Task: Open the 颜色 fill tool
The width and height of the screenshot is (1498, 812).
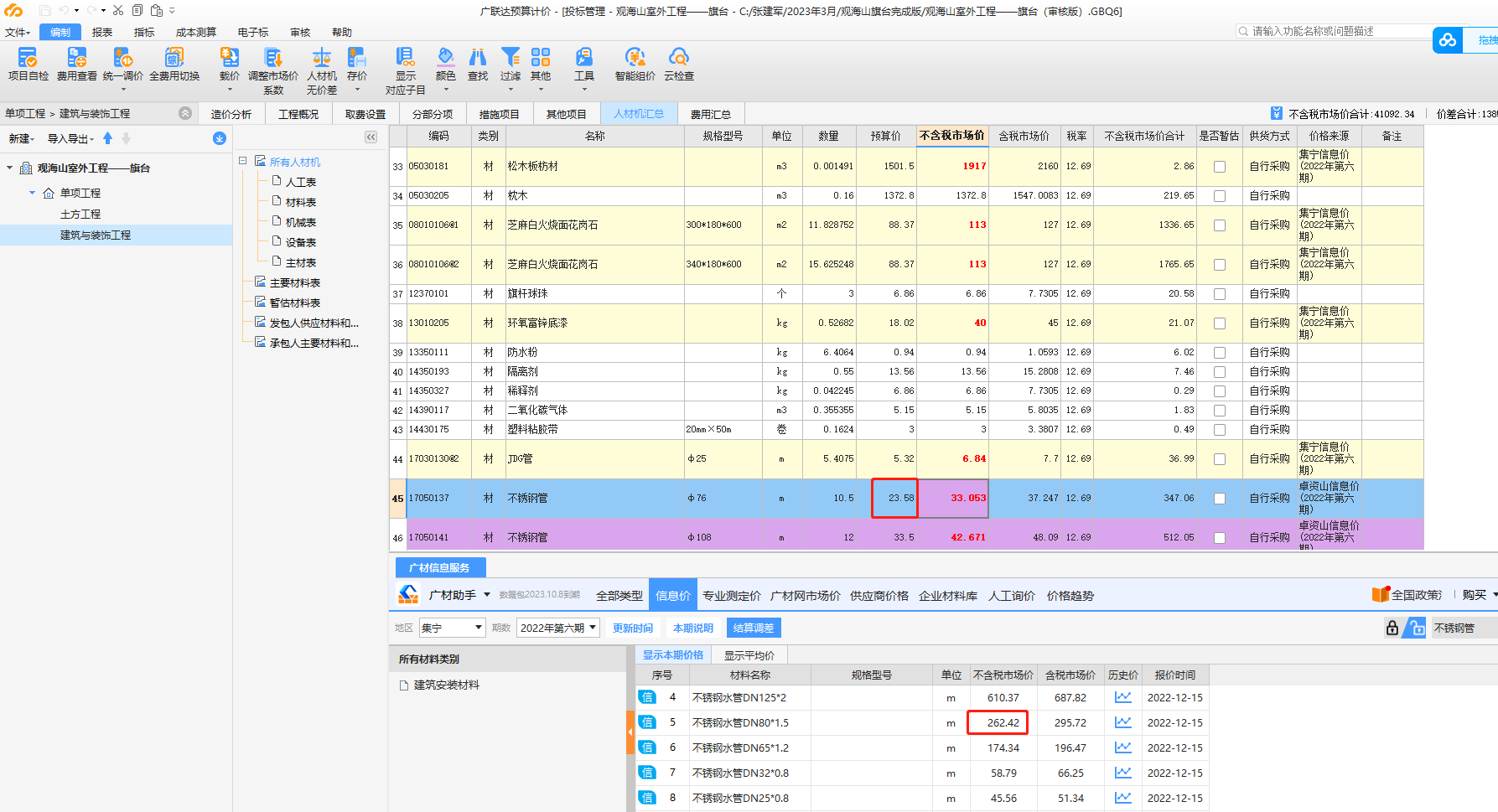Action: [x=446, y=58]
